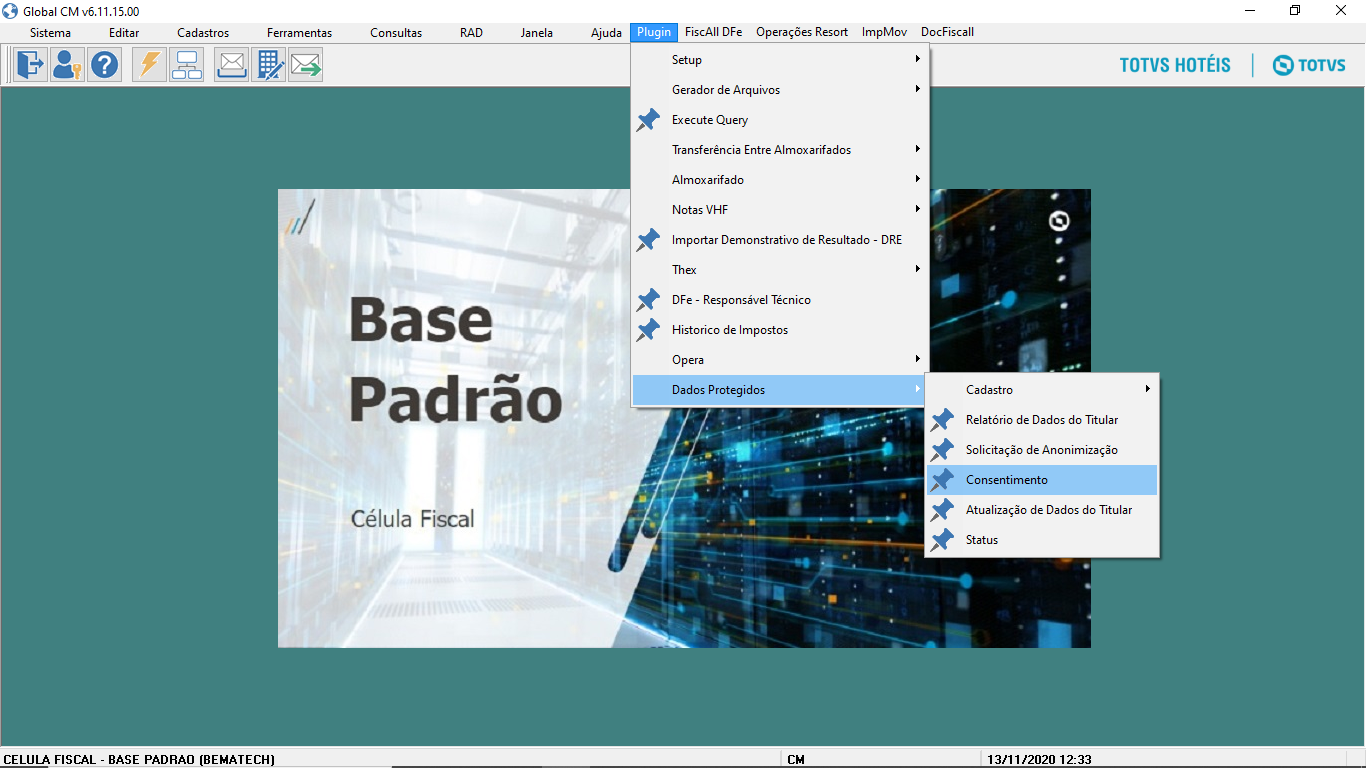Click pin icon beside DFe - Responsável Técnico
The width and height of the screenshot is (1366, 768).
(x=648, y=300)
